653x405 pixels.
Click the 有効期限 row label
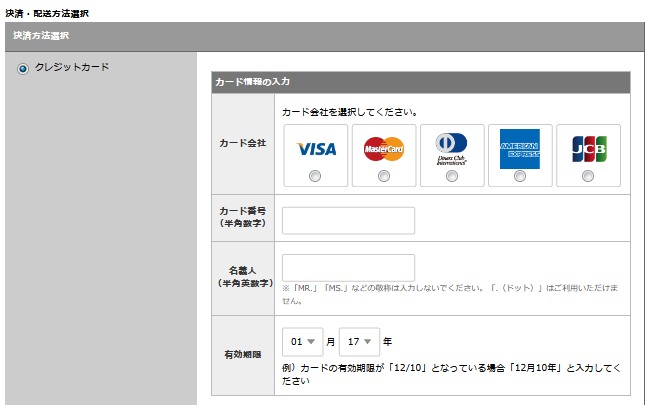coord(243,355)
